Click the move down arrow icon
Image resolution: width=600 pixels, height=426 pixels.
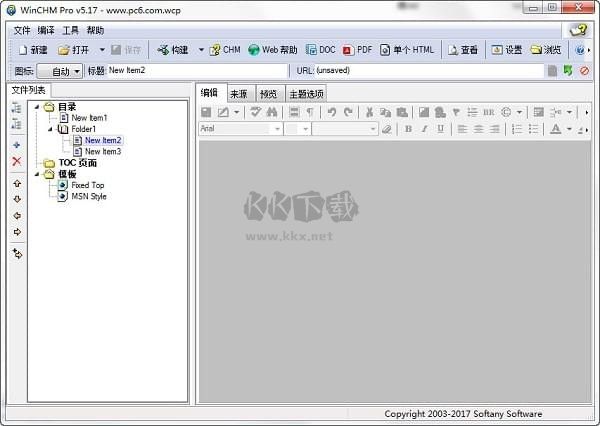16,198
